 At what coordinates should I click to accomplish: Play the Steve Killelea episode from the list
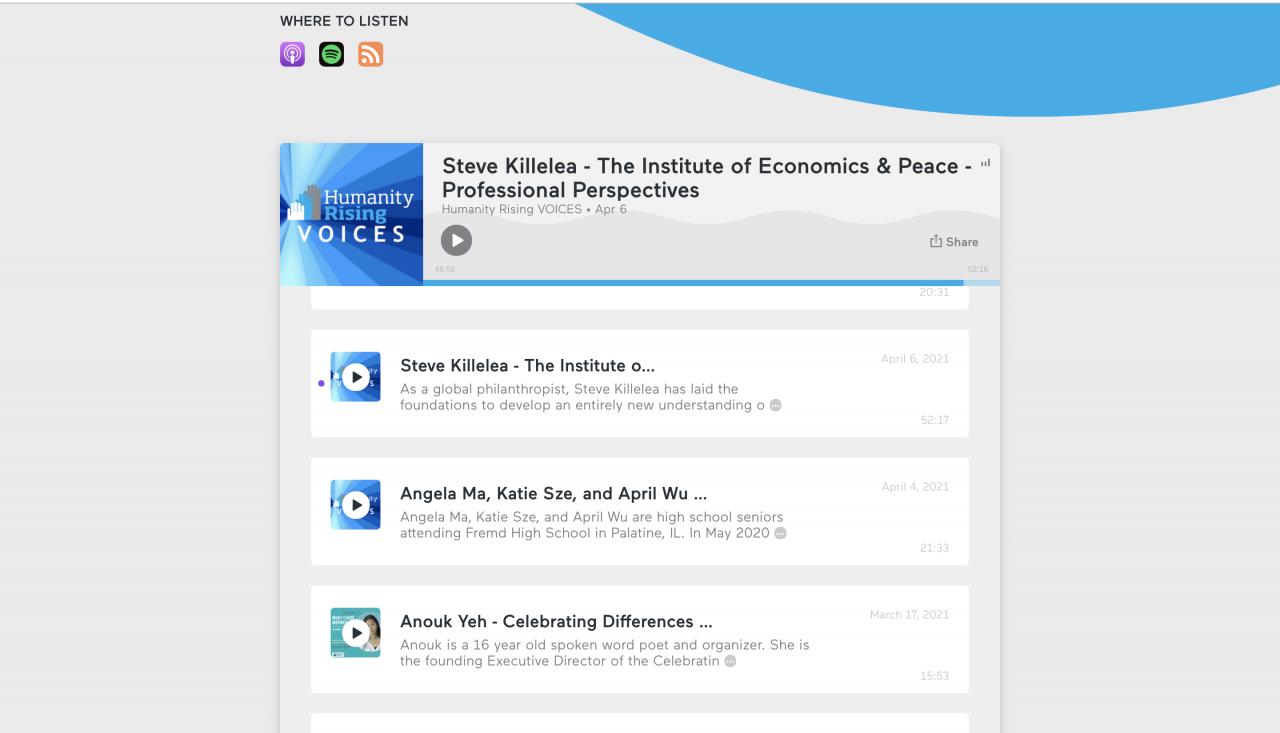pos(355,377)
